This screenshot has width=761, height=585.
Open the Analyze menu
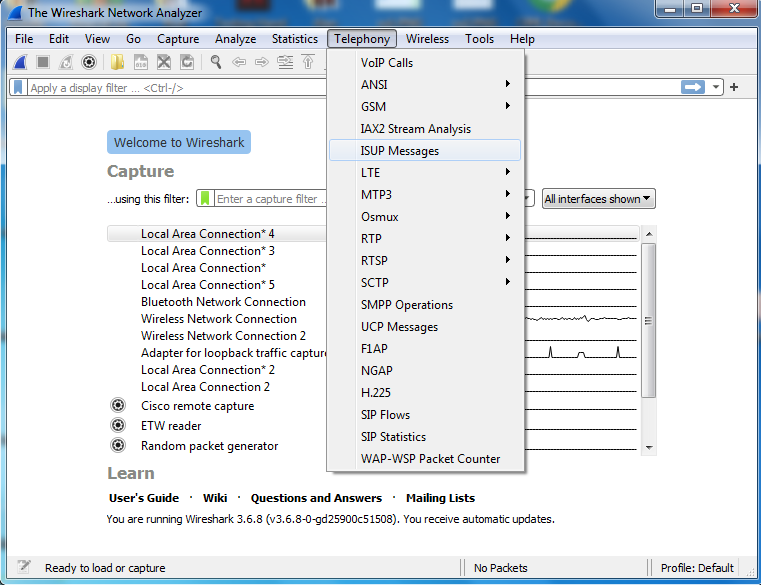235,39
